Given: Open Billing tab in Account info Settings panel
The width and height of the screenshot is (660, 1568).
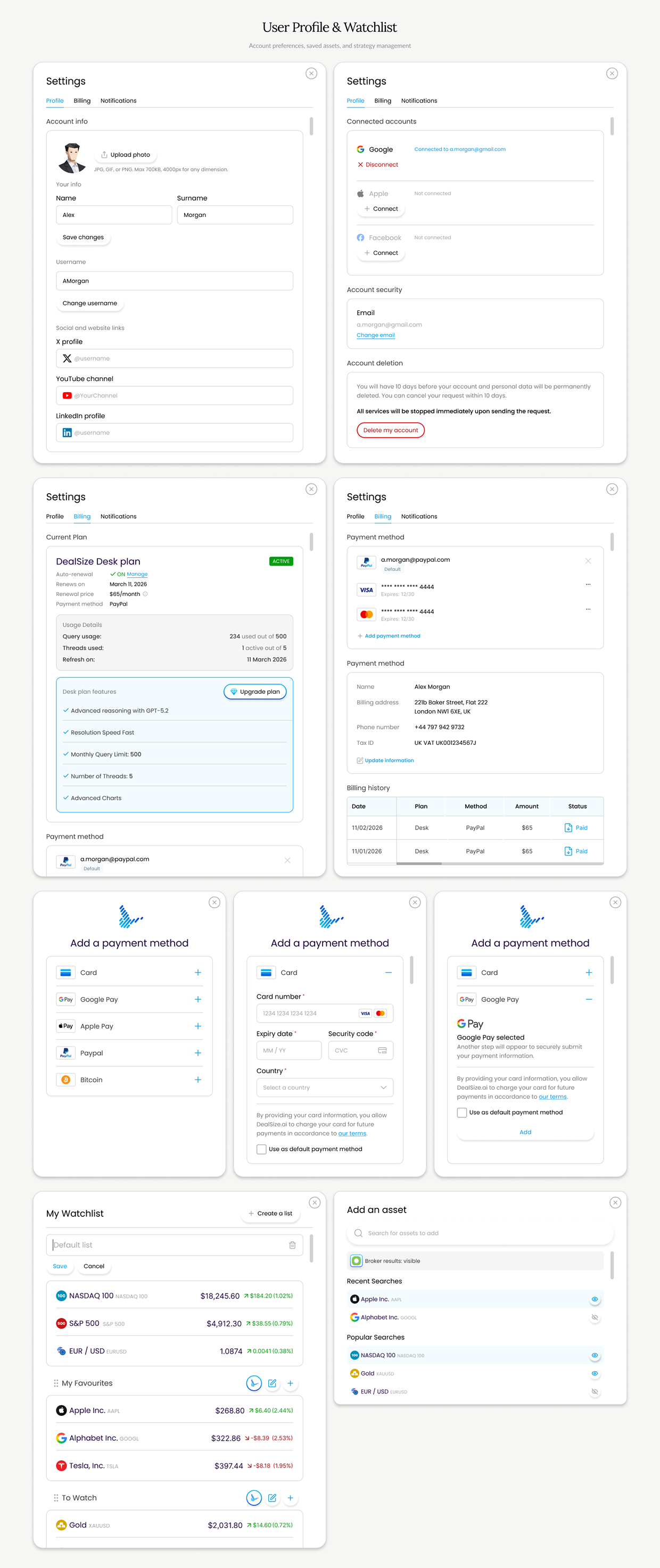Looking at the screenshot, I should click(x=82, y=101).
